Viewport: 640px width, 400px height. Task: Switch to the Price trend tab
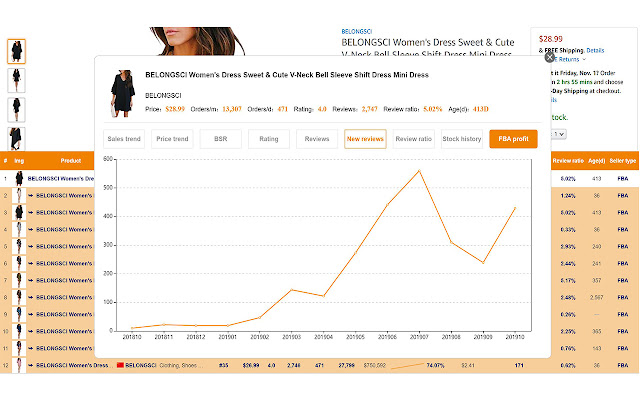(x=172, y=139)
